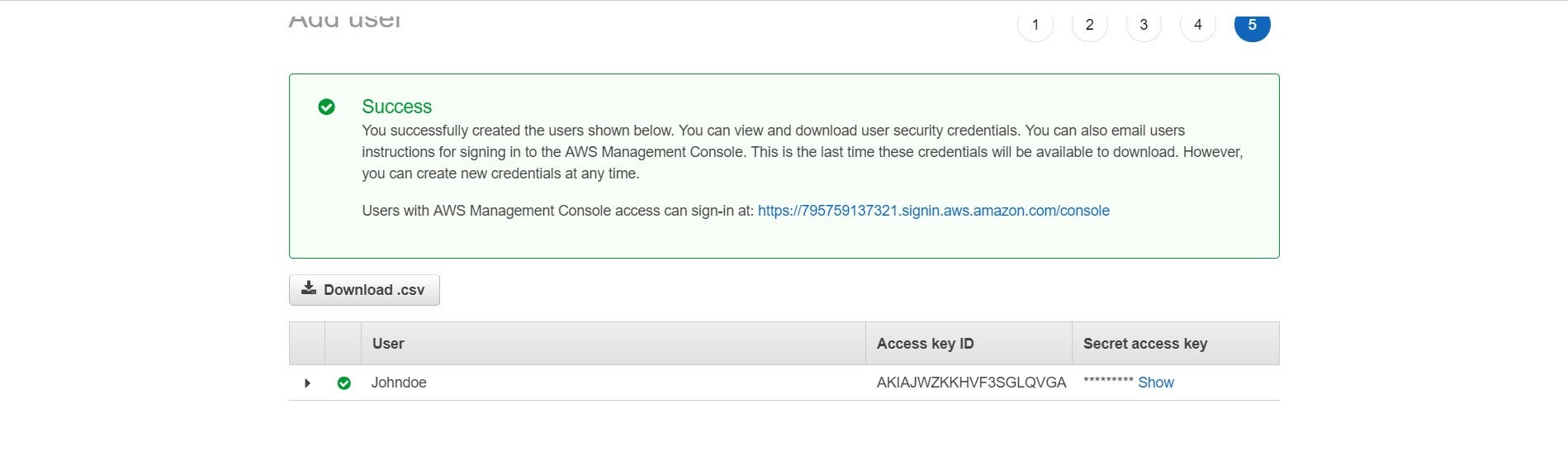Go to step 2 circle
Viewport: 1568px width, 466px height.
(x=1089, y=25)
